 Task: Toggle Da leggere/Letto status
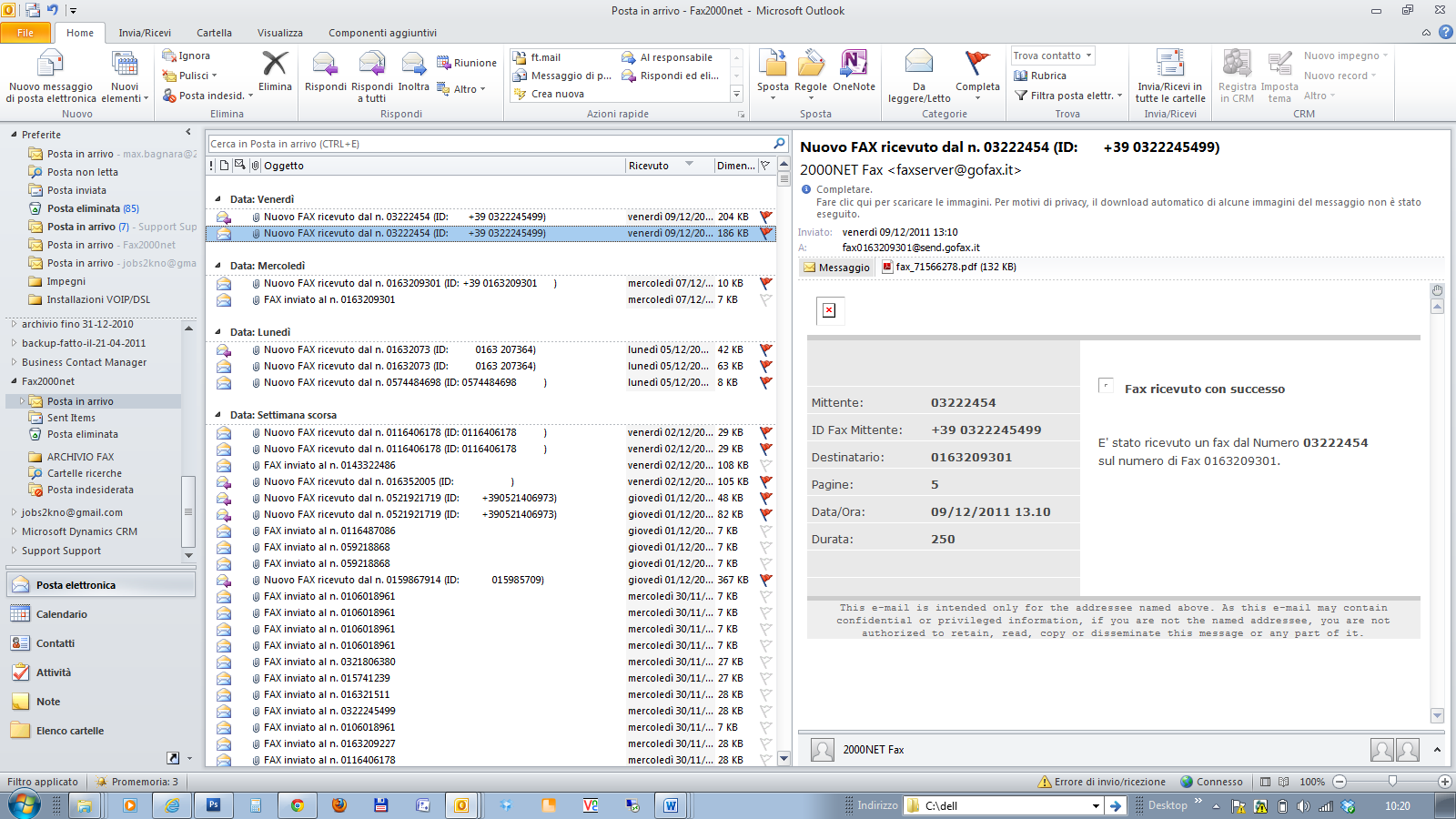point(919,76)
